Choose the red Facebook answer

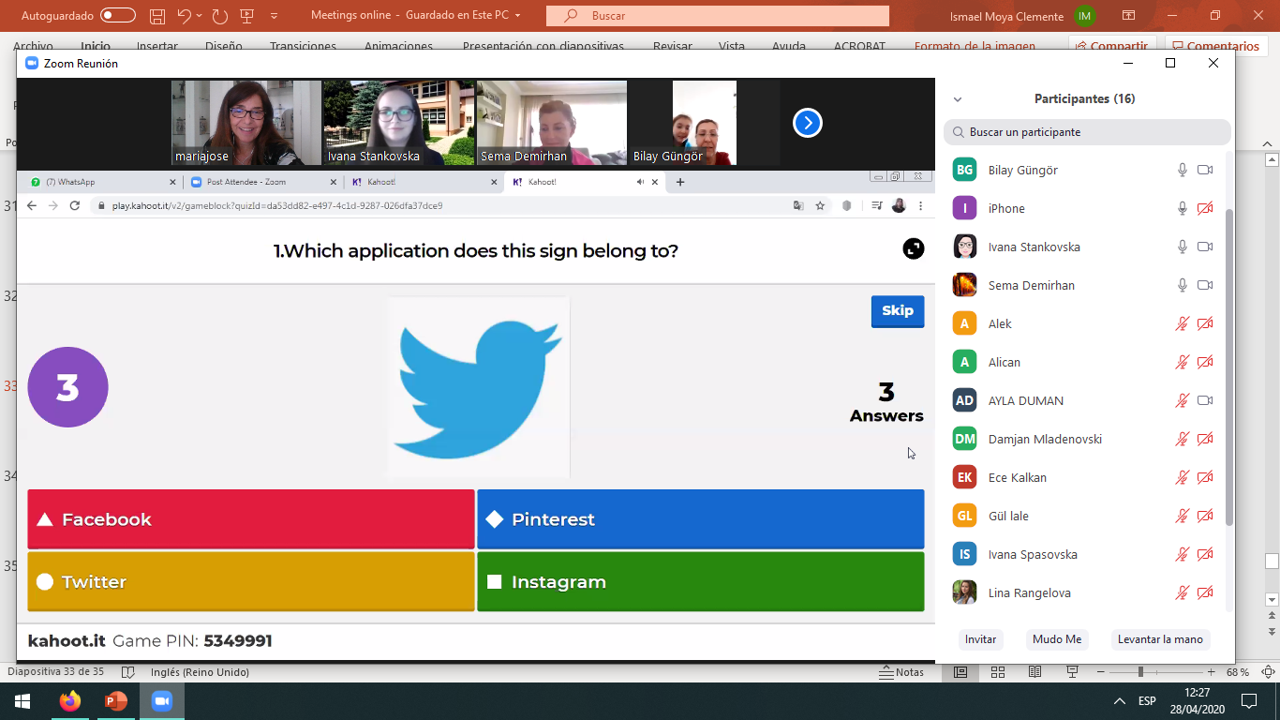pos(251,519)
